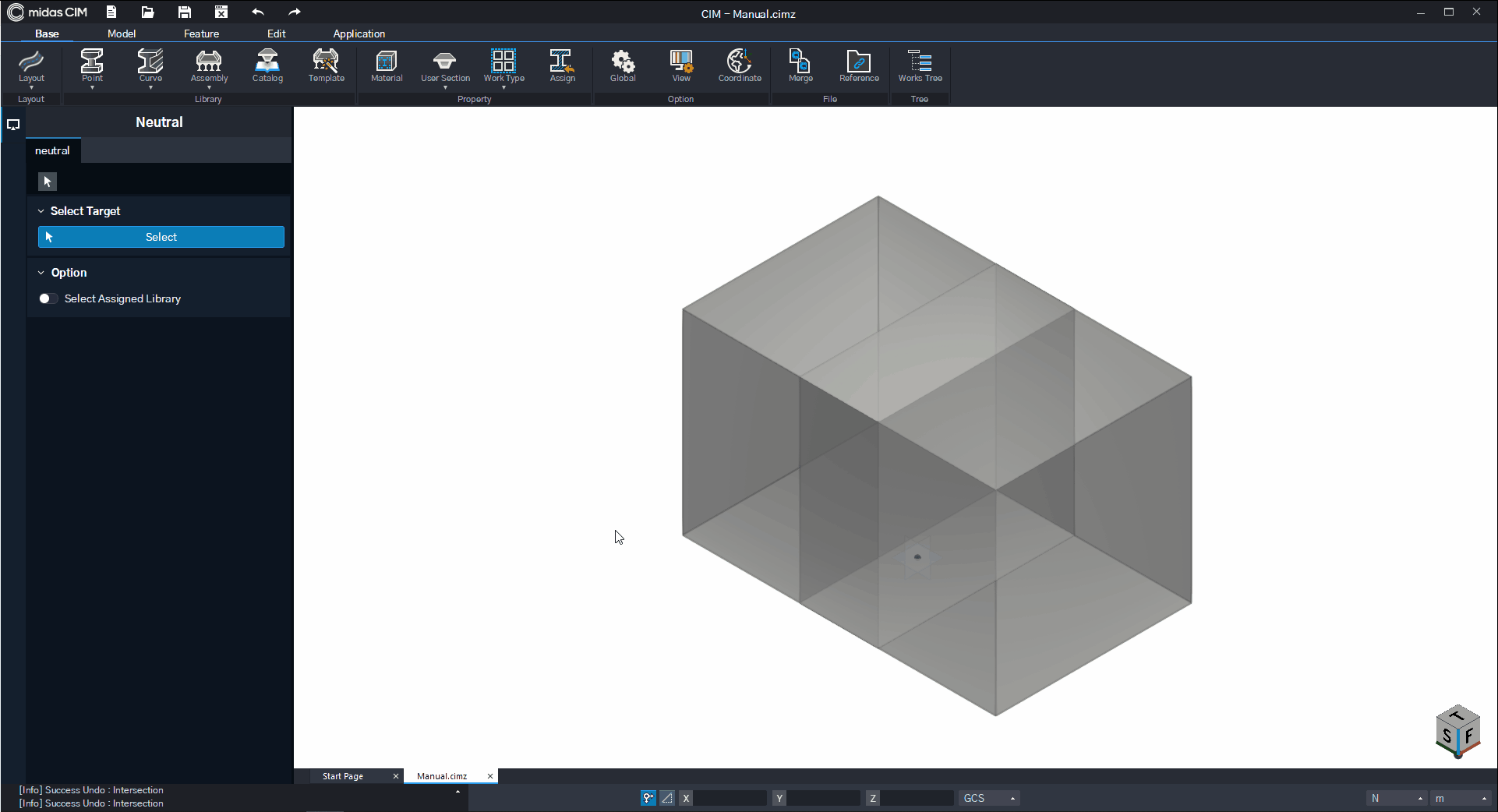Switch to the Model ribbon tab

coord(122,34)
